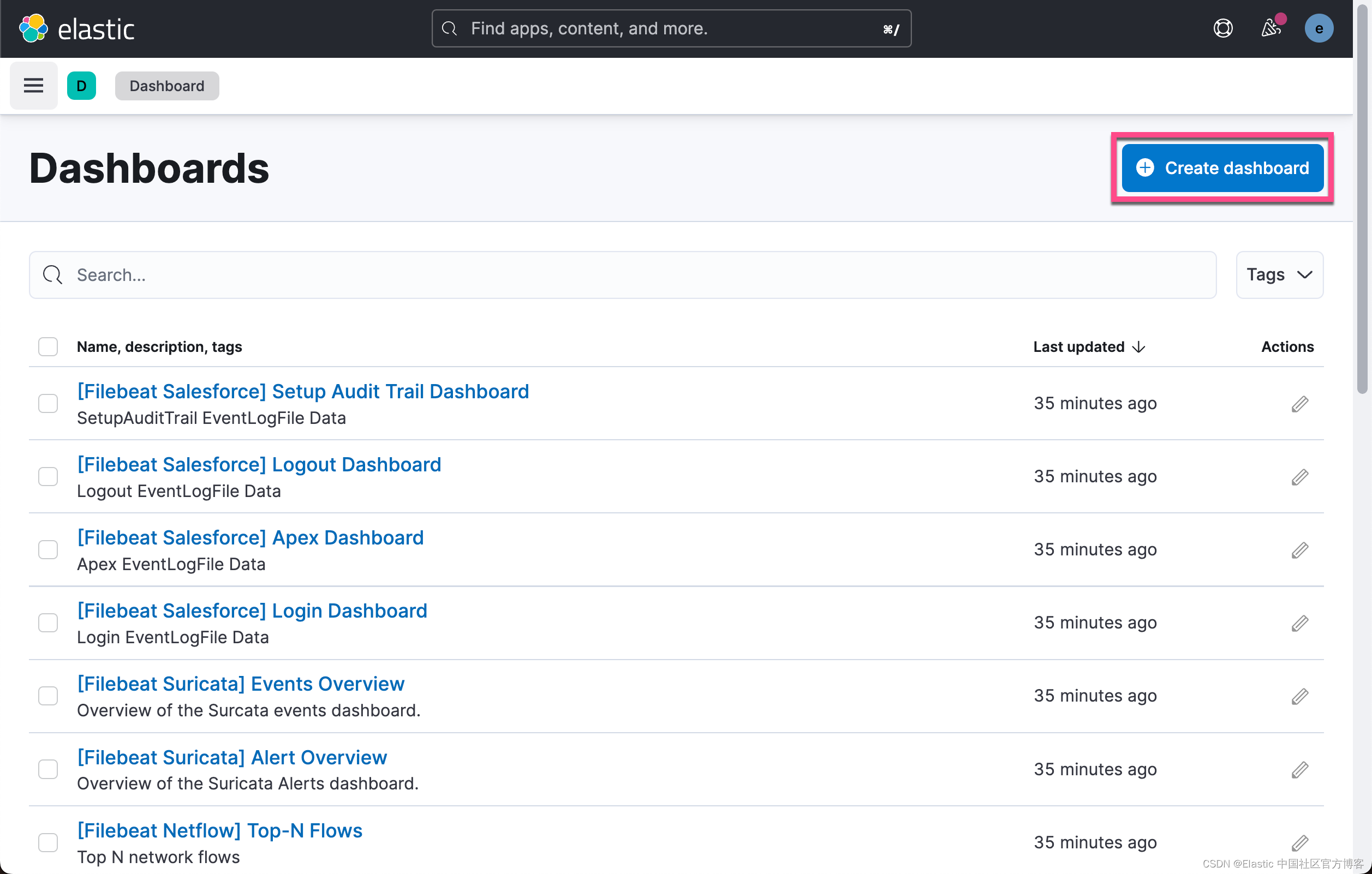Open the newsfeed notifications icon
This screenshot has height=874, width=1372.
pos(1270,28)
